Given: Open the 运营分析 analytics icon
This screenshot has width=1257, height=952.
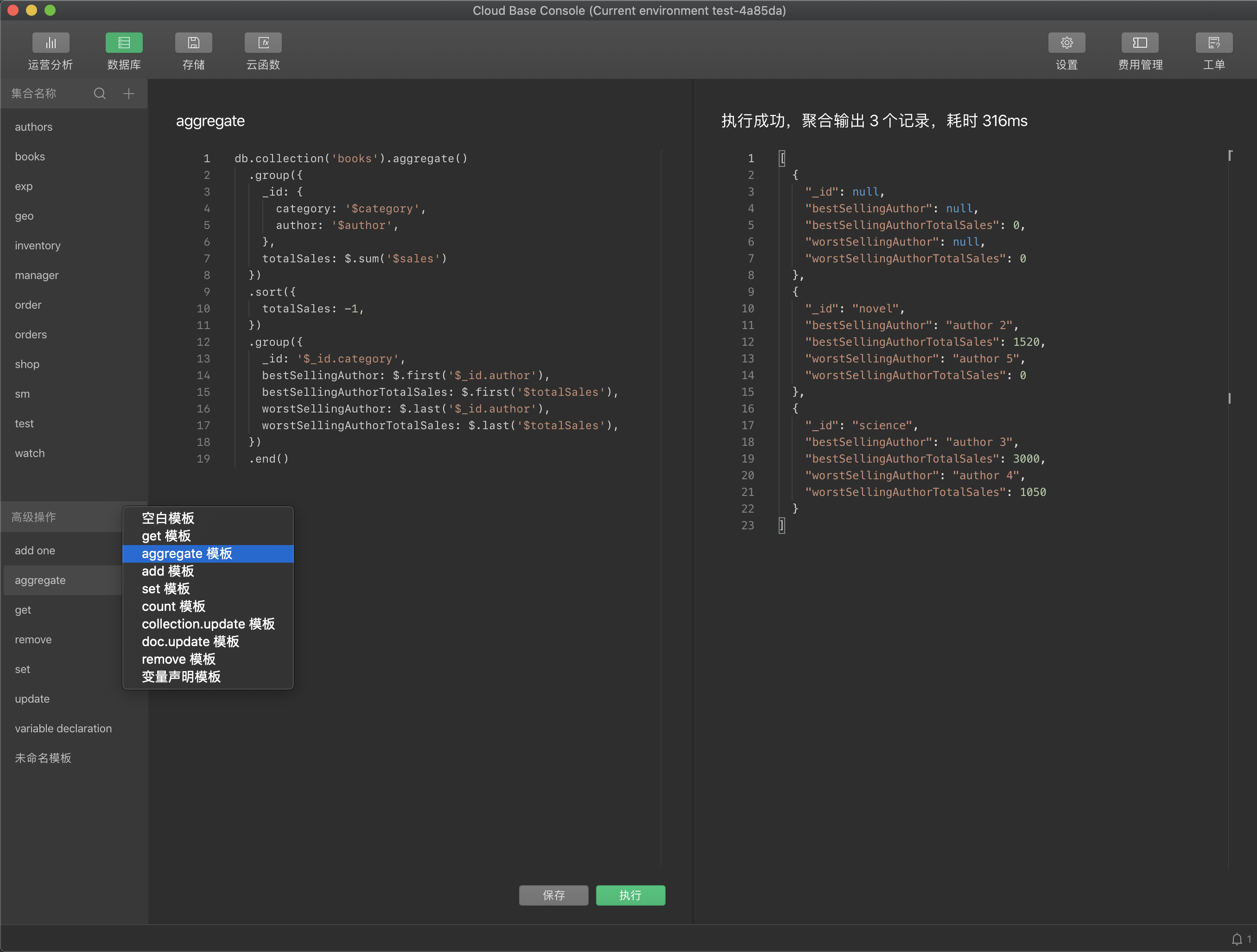Looking at the screenshot, I should (51, 43).
